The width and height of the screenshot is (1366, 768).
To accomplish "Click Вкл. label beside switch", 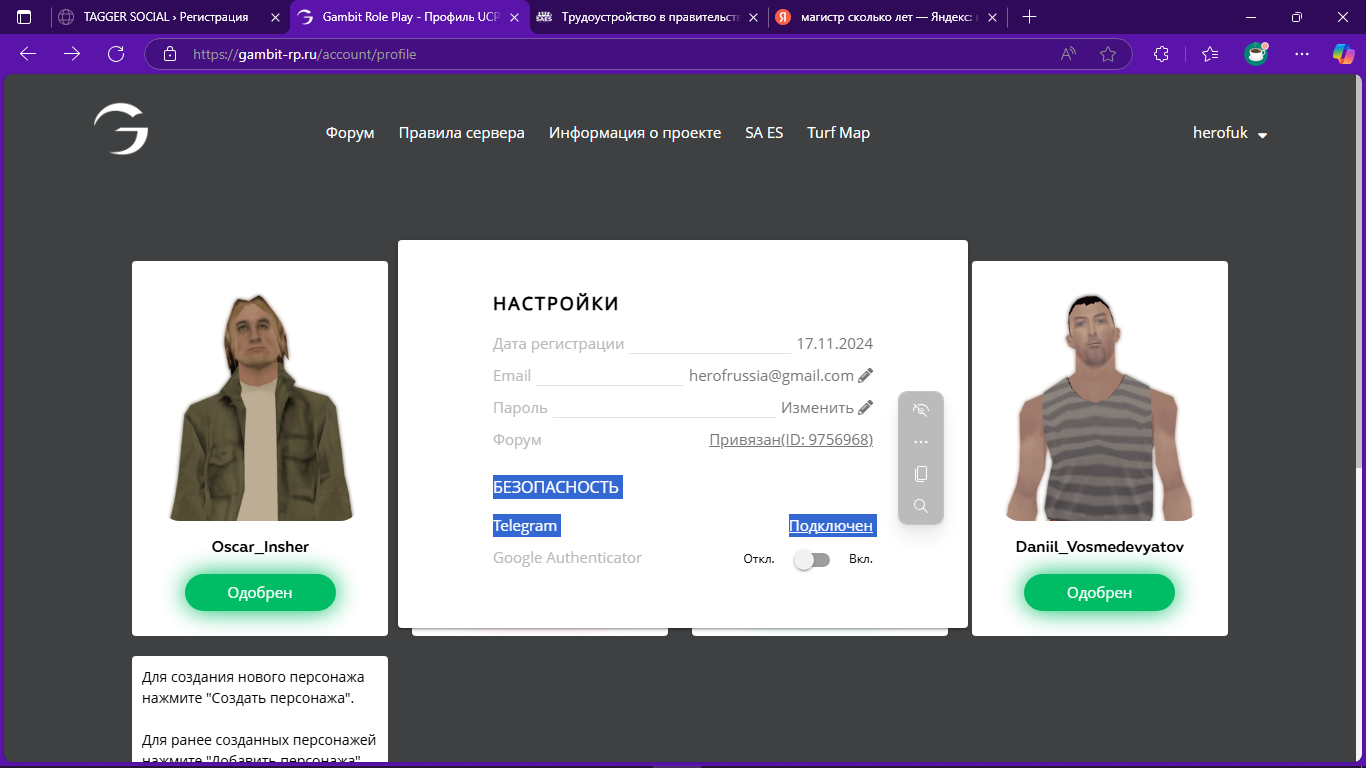I will (861, 560).
